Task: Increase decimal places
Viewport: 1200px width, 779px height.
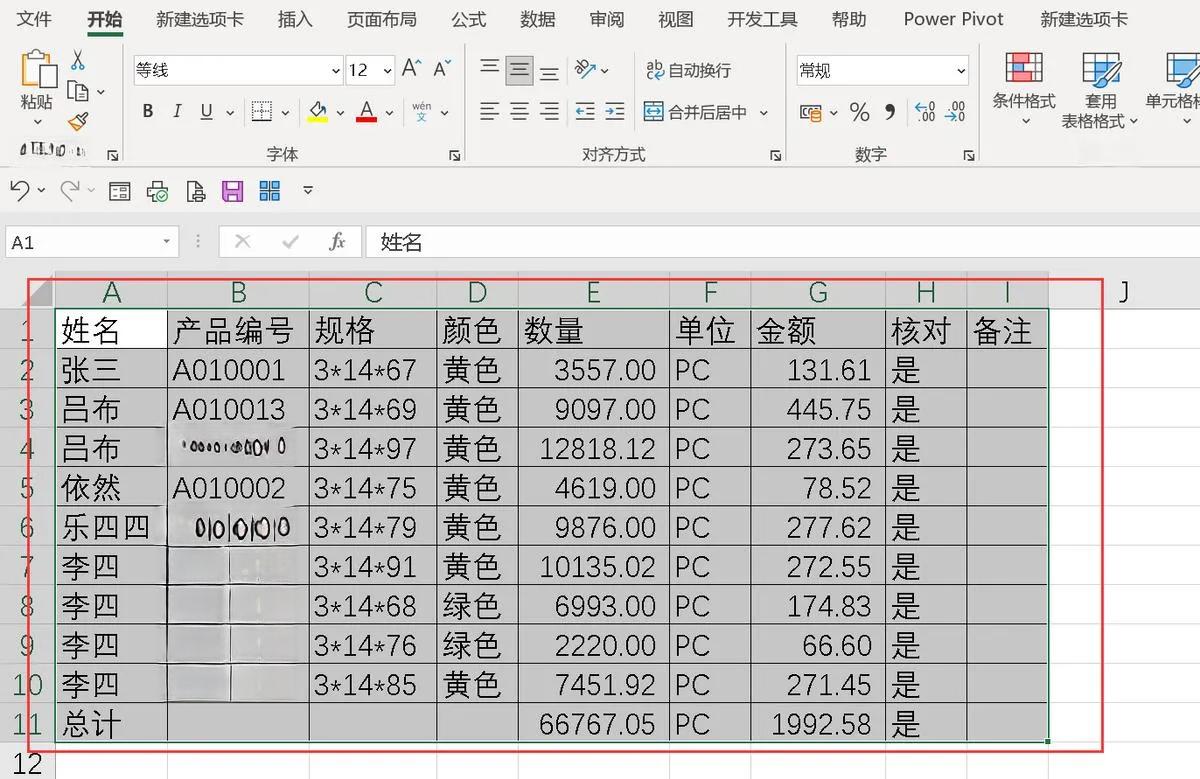Action: click(x=925, y=112)
